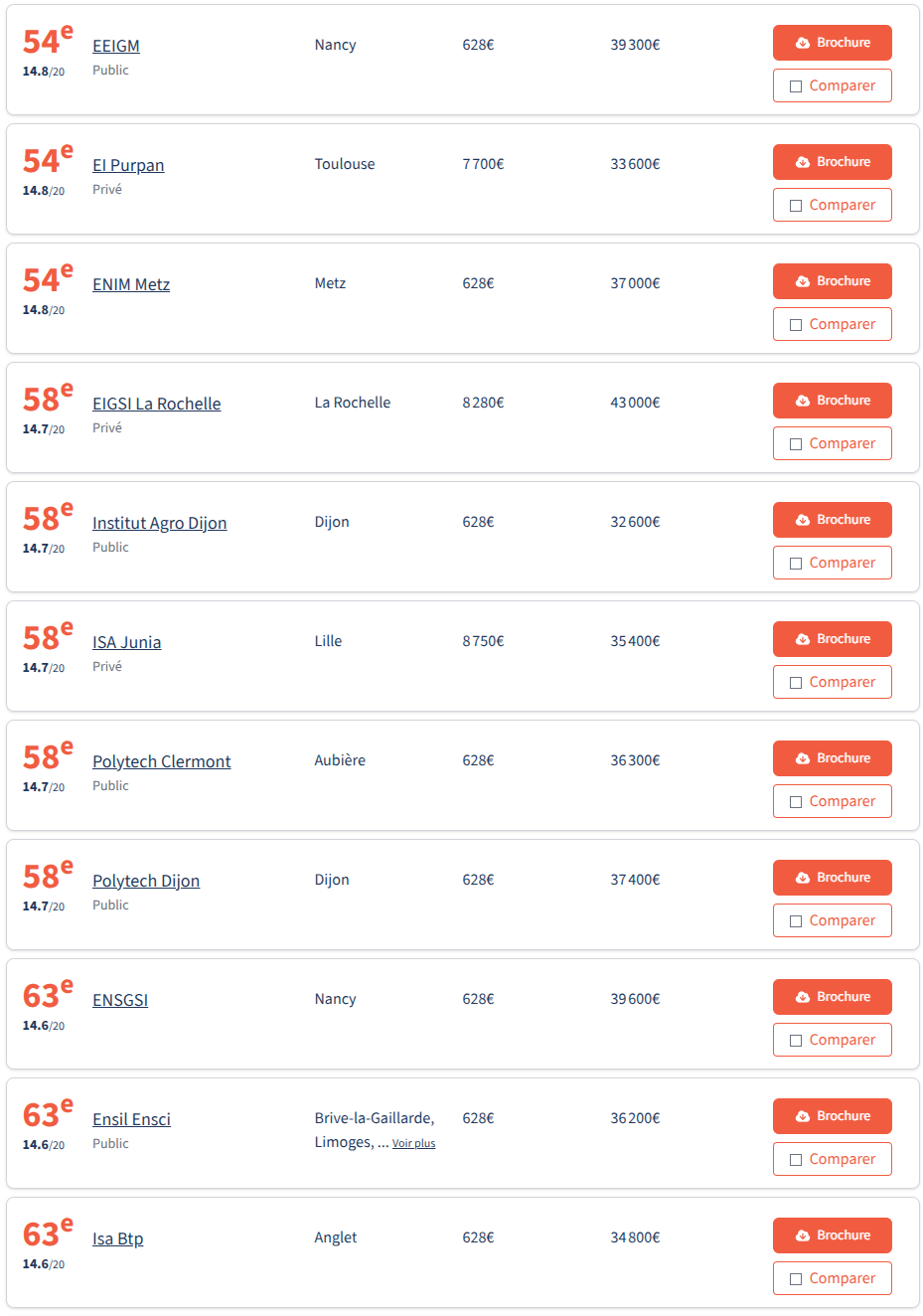Select the Comparer checkbox for EI Purpan
This screenshot has height=1316, width=923.
(796, 206)
